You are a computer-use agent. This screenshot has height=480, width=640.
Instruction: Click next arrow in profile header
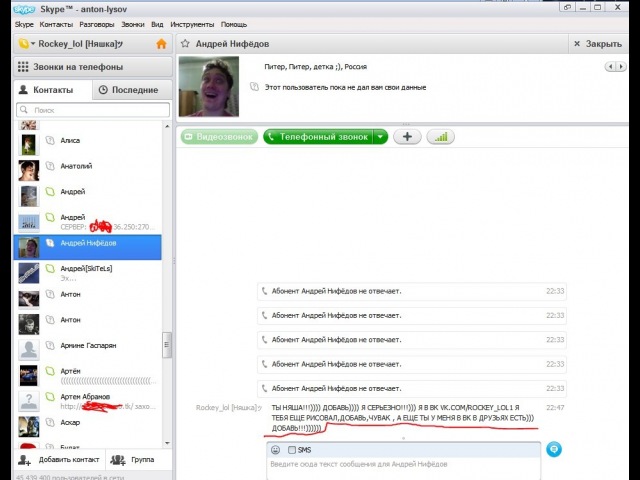(621, 67)
